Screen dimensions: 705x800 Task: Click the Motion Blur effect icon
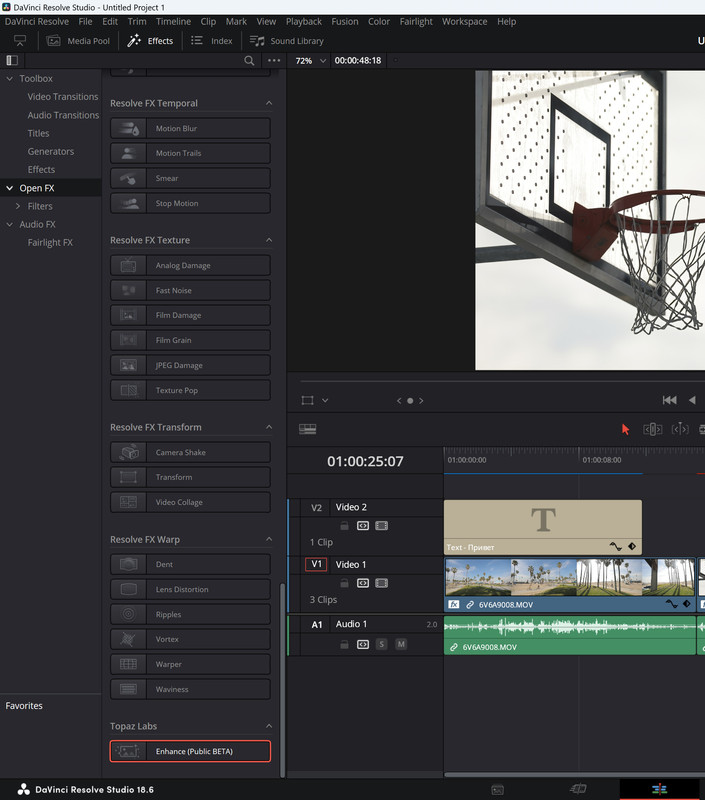pos(129,128)
